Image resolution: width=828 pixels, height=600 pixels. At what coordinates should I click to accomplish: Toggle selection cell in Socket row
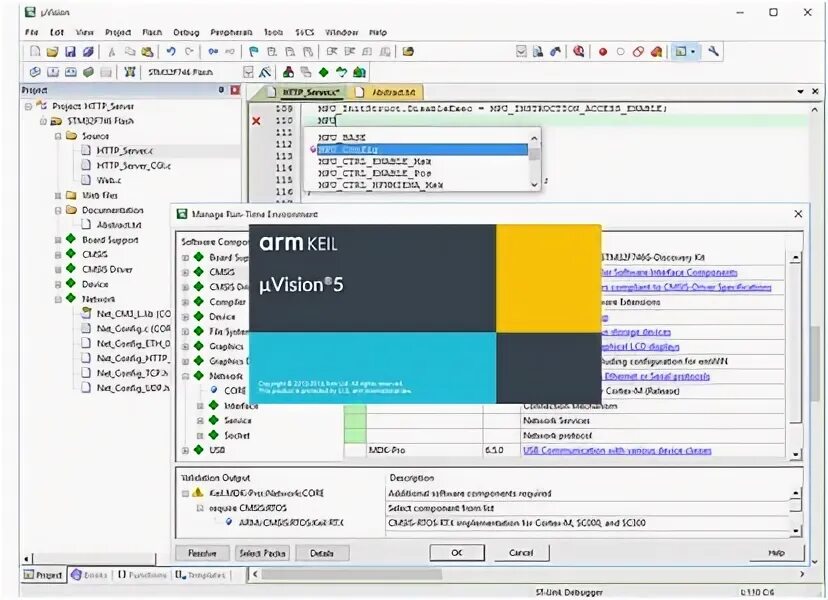(x=355, y=435)
